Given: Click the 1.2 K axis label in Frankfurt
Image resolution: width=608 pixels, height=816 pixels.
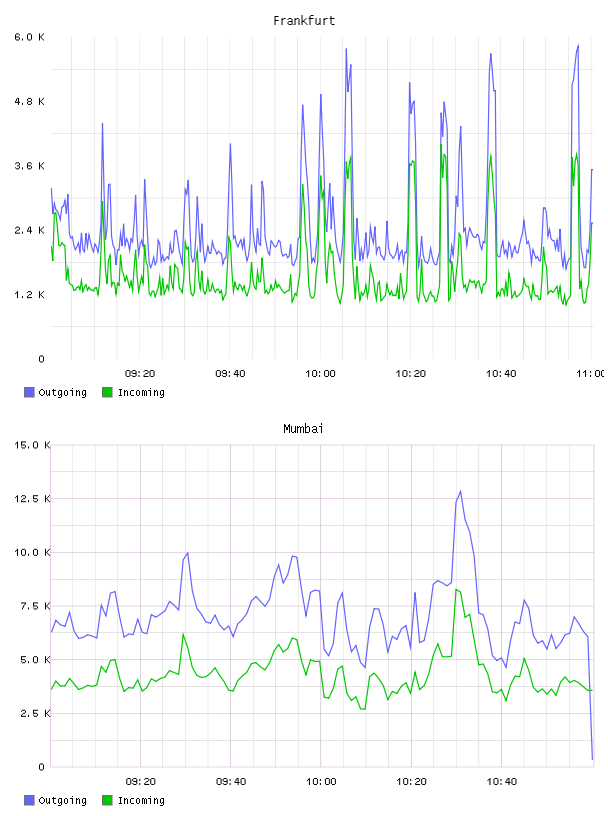Looking at the screenshot, I should (29, 295).
